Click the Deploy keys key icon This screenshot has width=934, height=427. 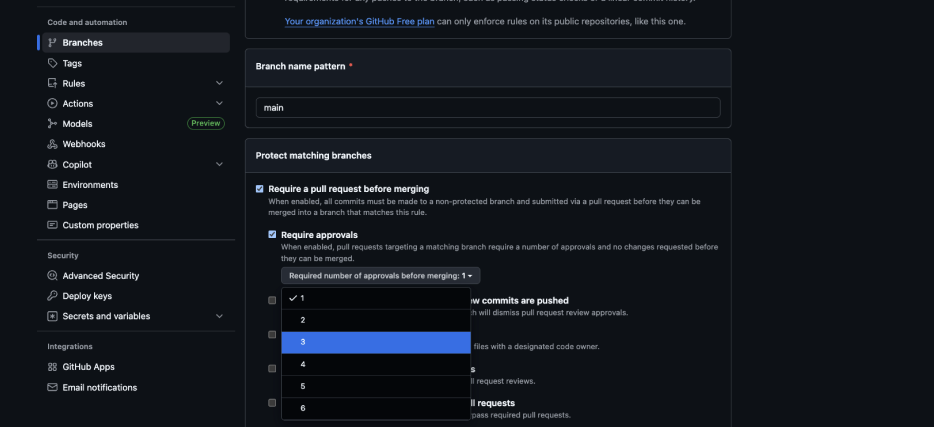(x=52, y=296)
